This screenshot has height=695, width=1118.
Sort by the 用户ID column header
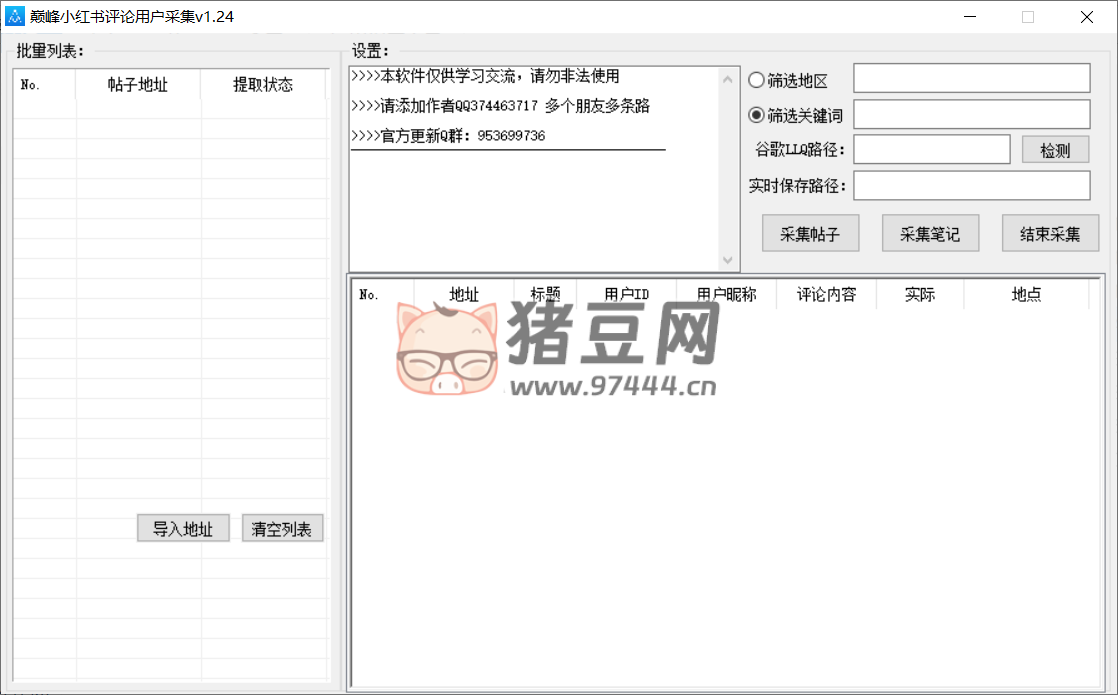626,294
